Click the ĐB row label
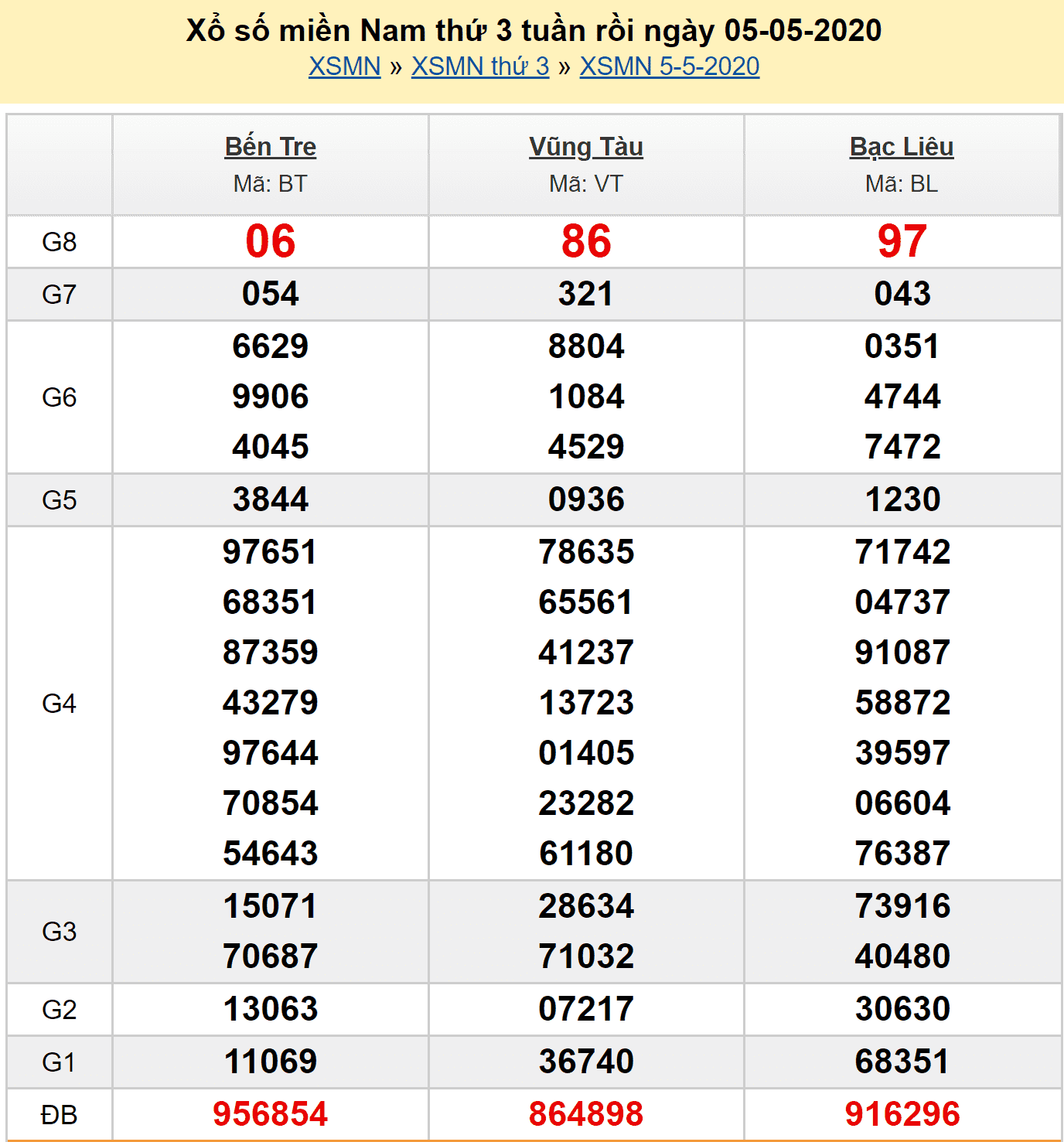 click(60, 1115)
